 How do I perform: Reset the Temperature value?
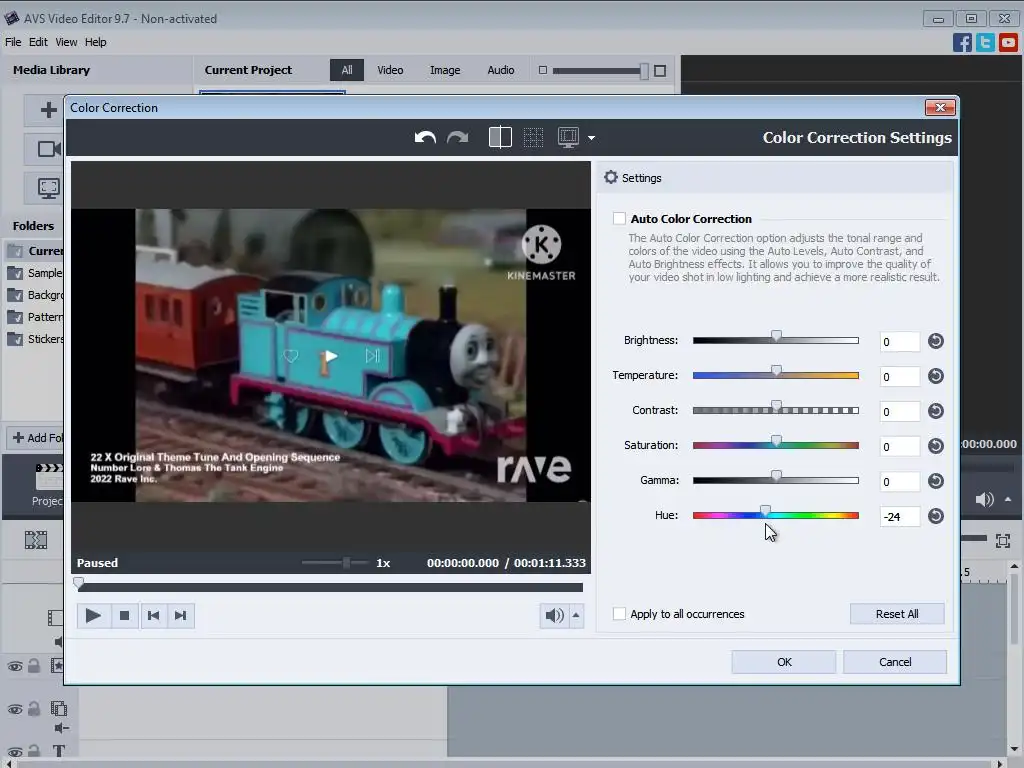[x=936, y=376]
